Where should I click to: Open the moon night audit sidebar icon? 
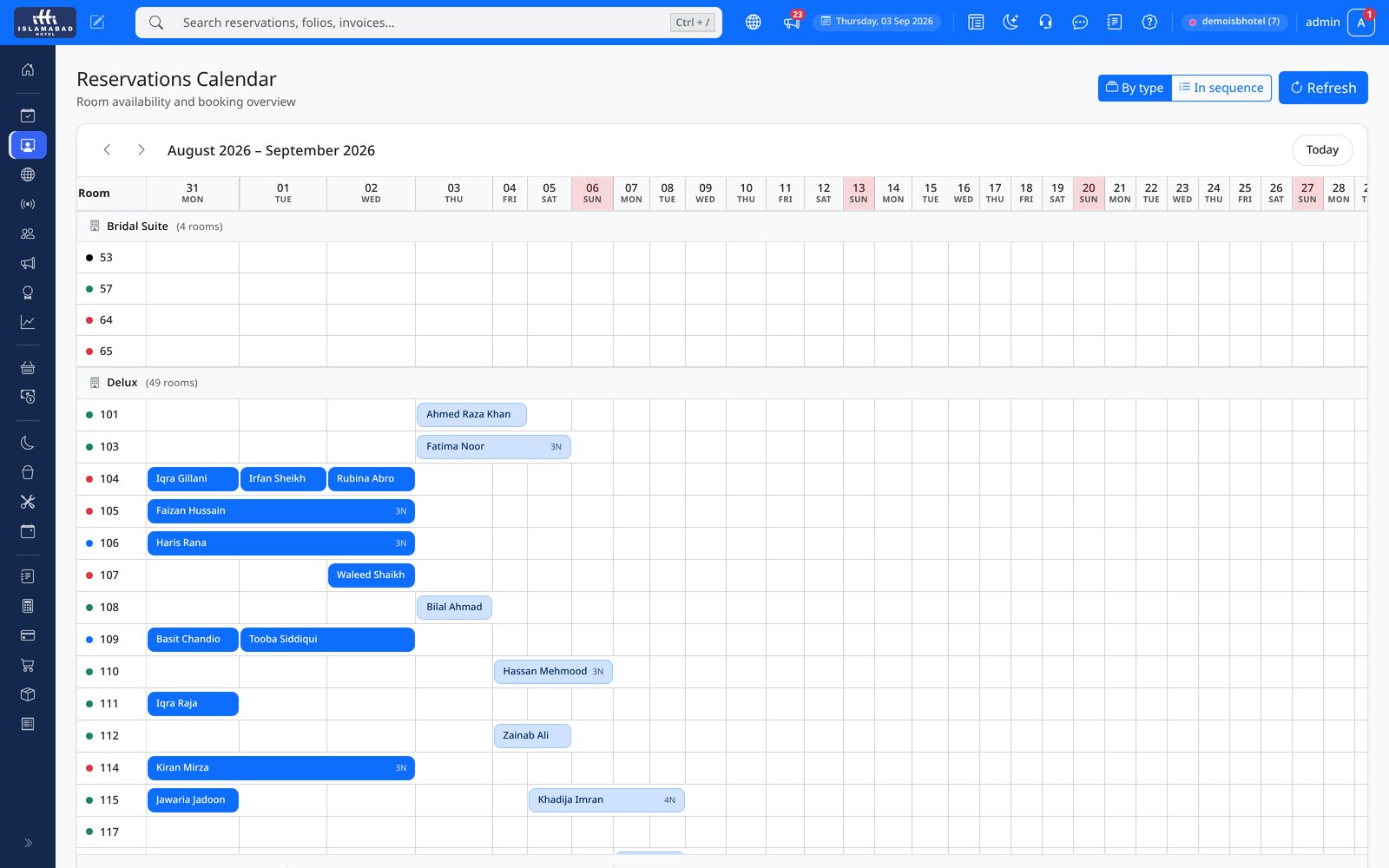tap(28, 443)
